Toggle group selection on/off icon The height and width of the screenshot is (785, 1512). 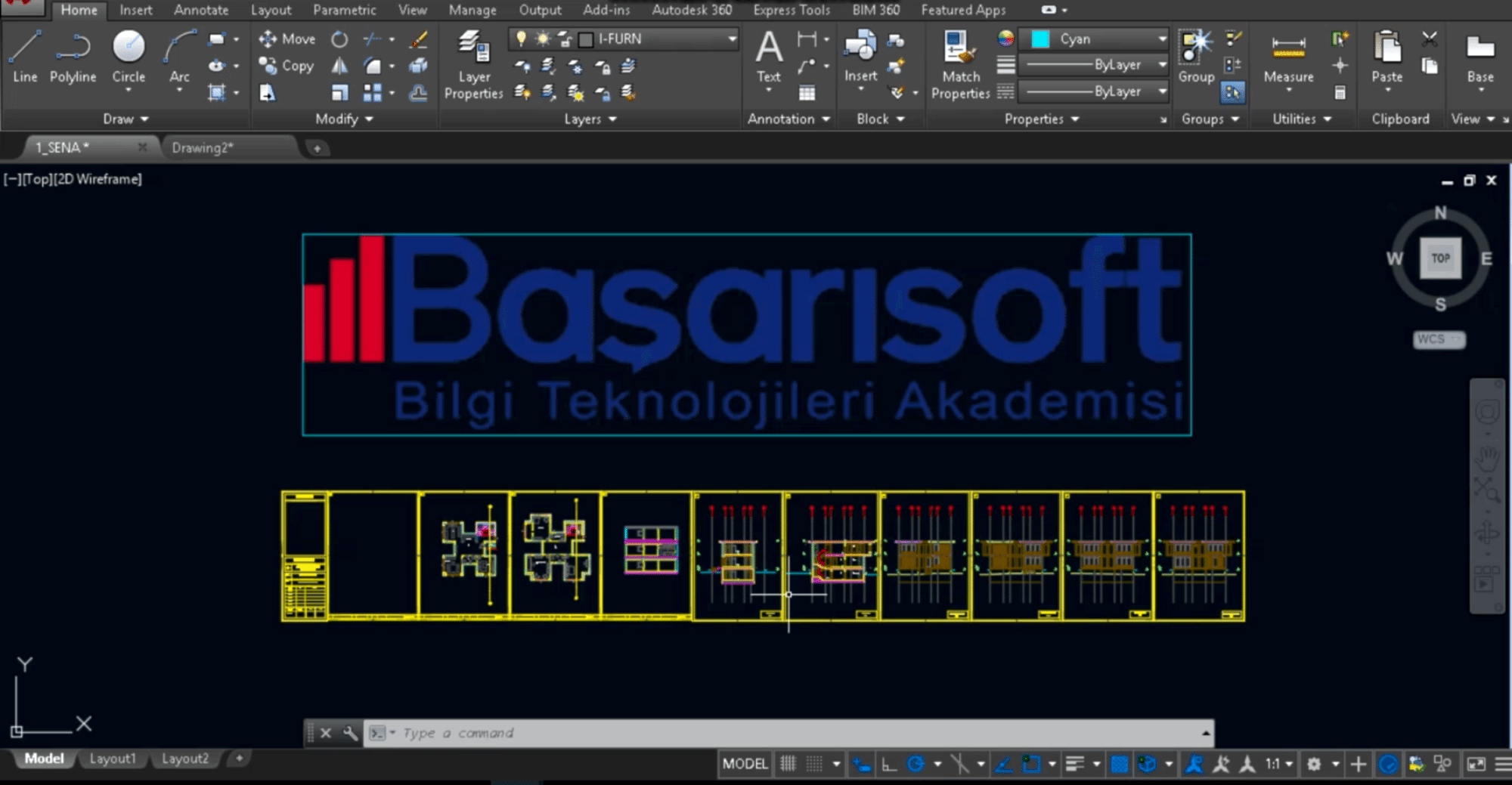[x=1232, y=93]
